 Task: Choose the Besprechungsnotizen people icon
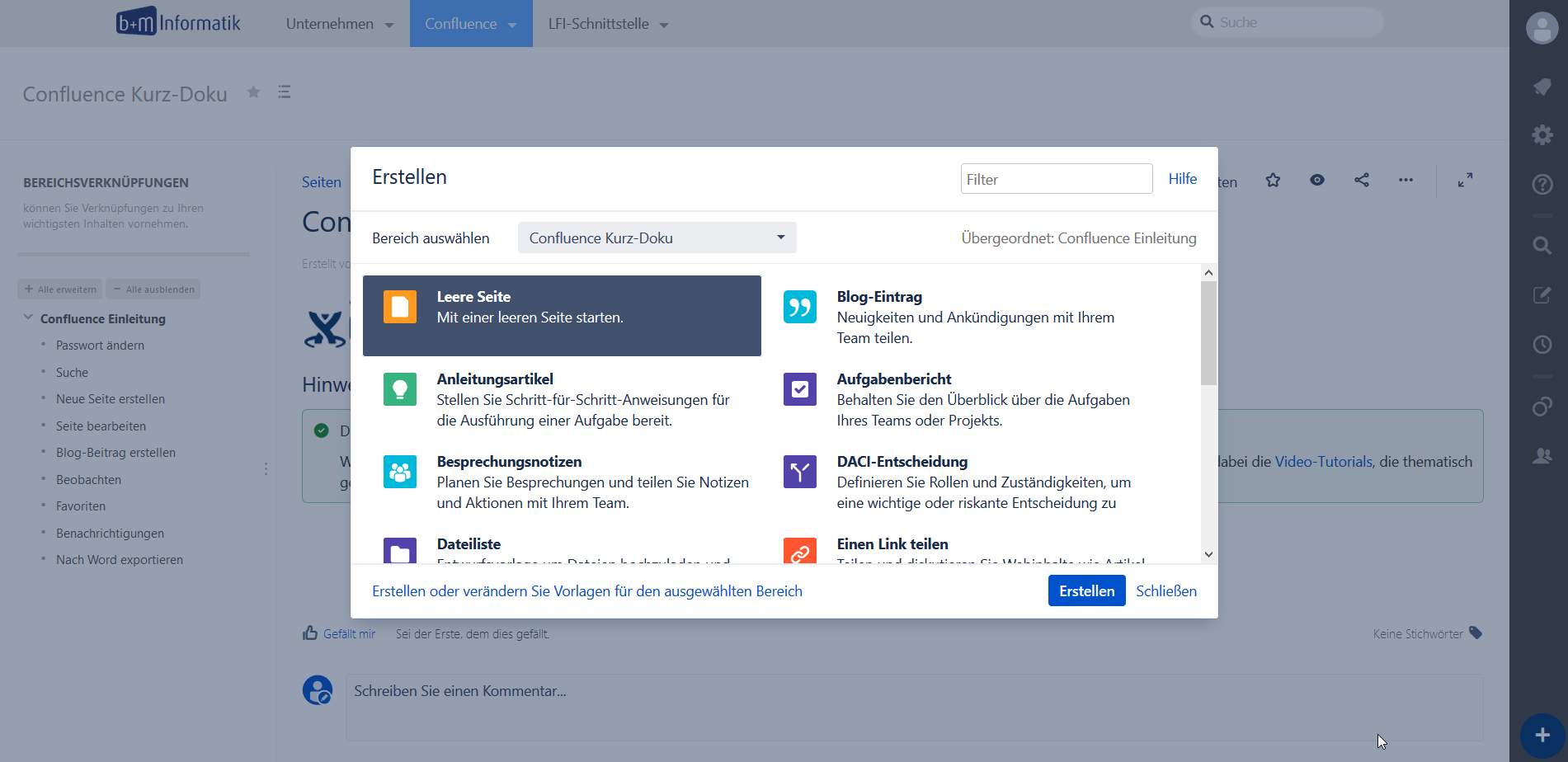pyautogui.click(x=400, y=472)
